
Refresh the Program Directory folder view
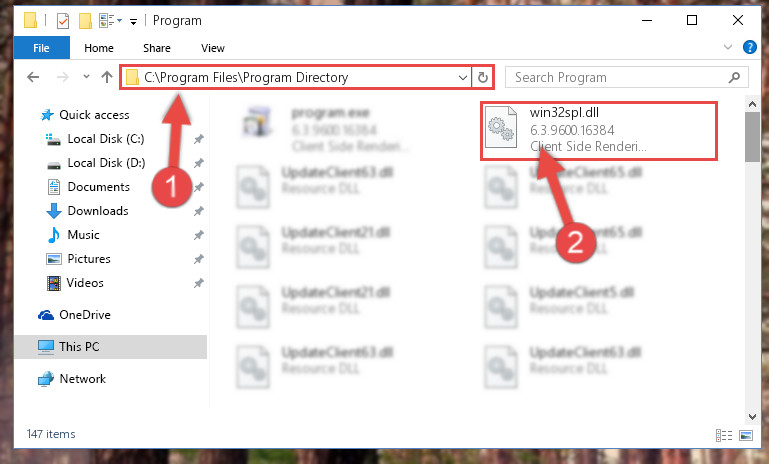(483, 77)
